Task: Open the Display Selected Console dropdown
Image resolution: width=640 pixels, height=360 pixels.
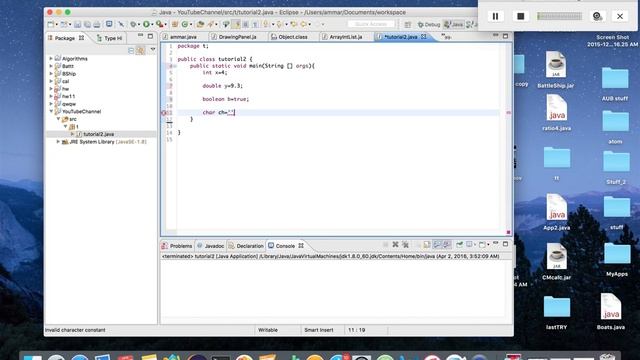Action: pos(475,245)
